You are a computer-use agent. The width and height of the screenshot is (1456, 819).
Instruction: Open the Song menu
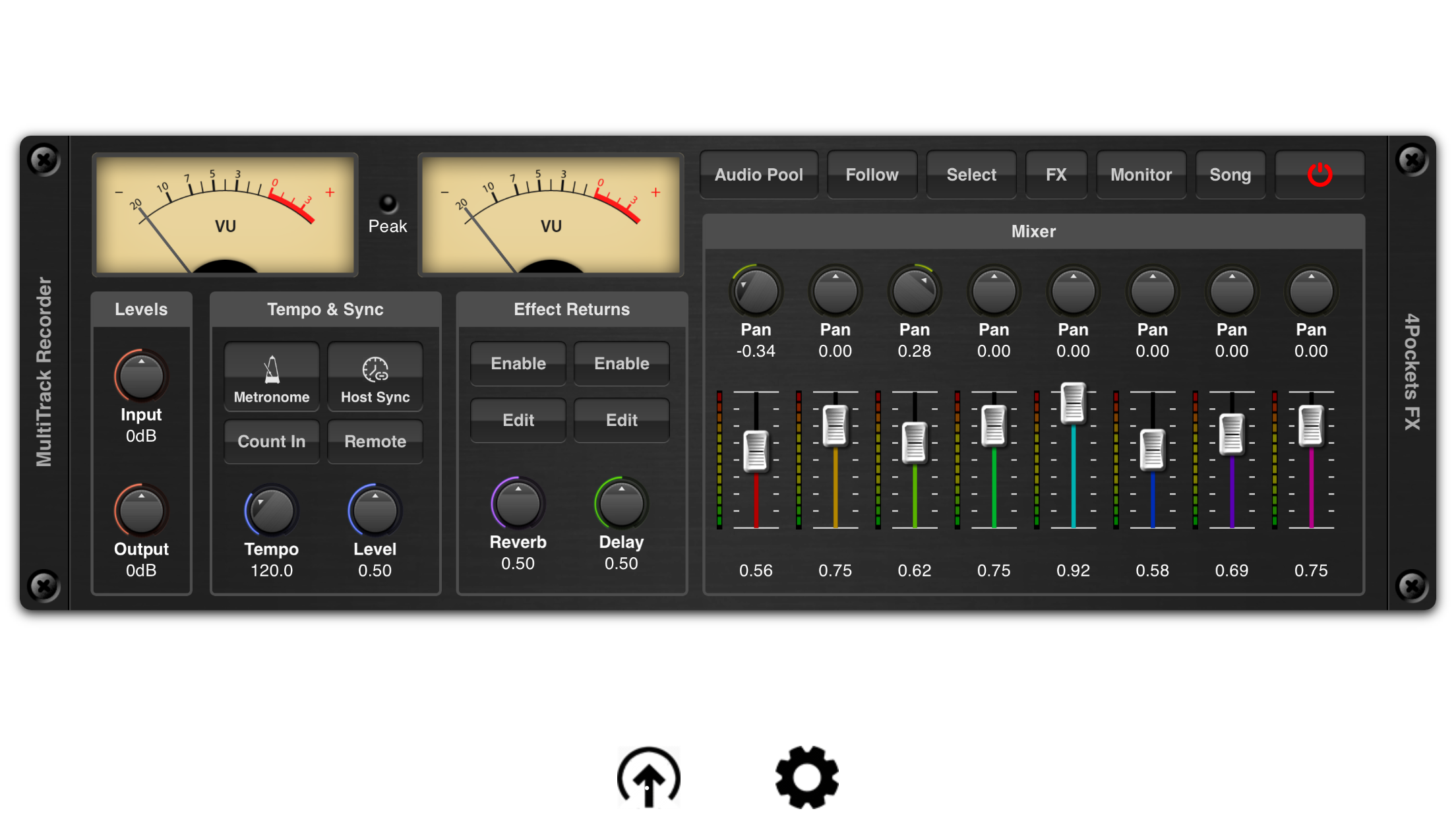1230,175
